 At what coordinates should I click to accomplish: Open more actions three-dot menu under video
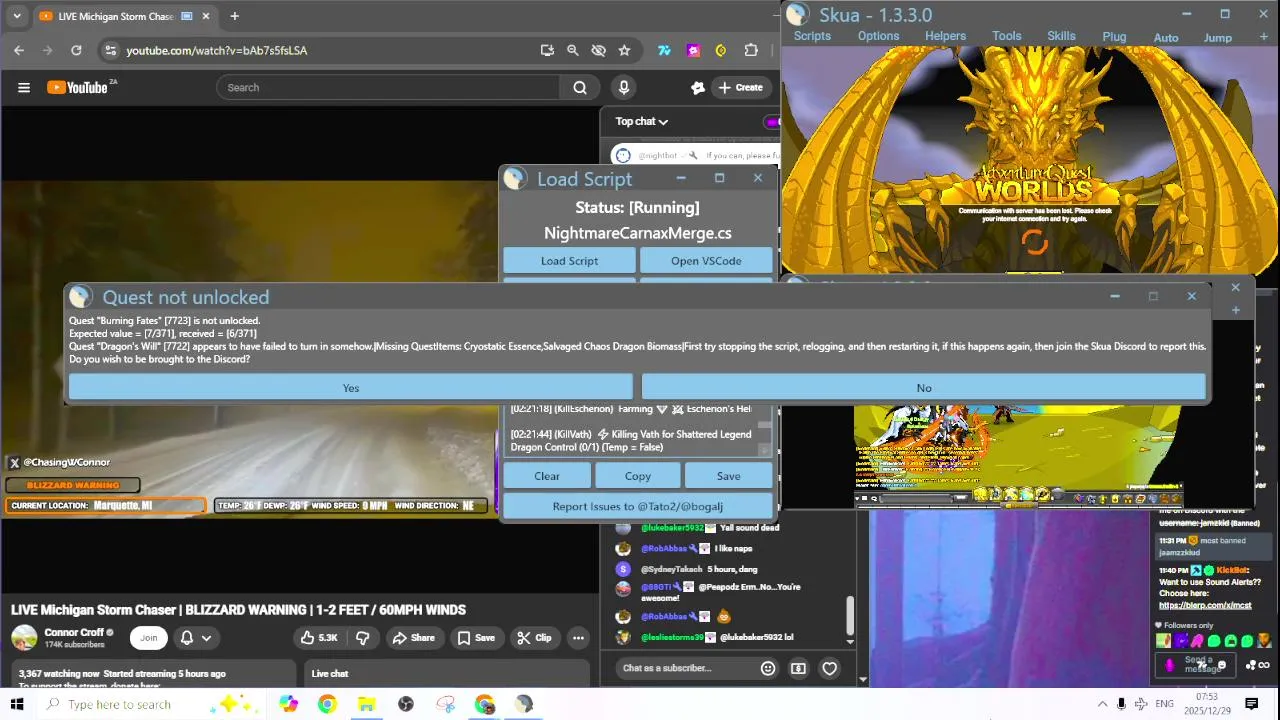pyautogui.click(x=578, y=638)
